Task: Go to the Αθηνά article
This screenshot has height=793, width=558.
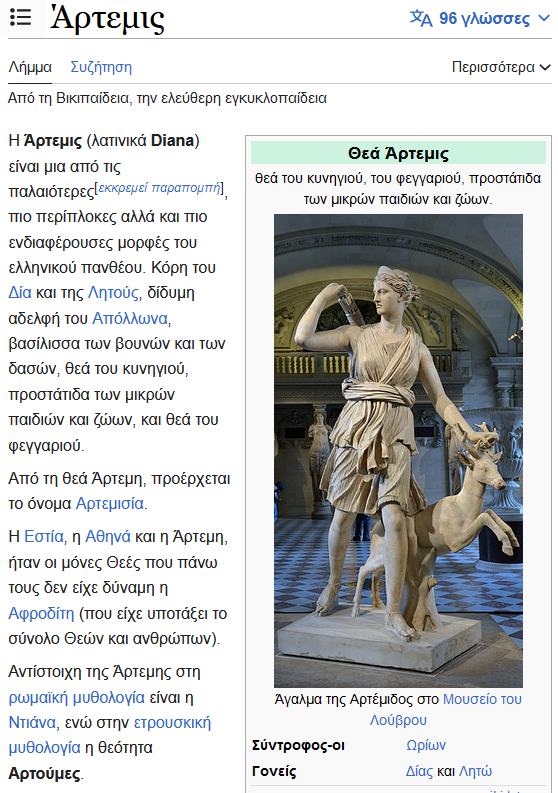Action: (x=108, y=536)
